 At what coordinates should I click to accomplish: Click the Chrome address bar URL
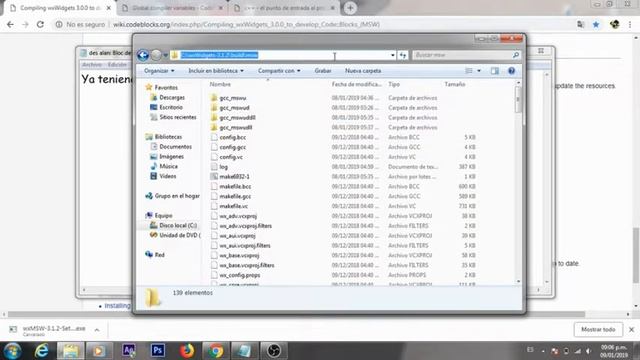coord(247,24)
